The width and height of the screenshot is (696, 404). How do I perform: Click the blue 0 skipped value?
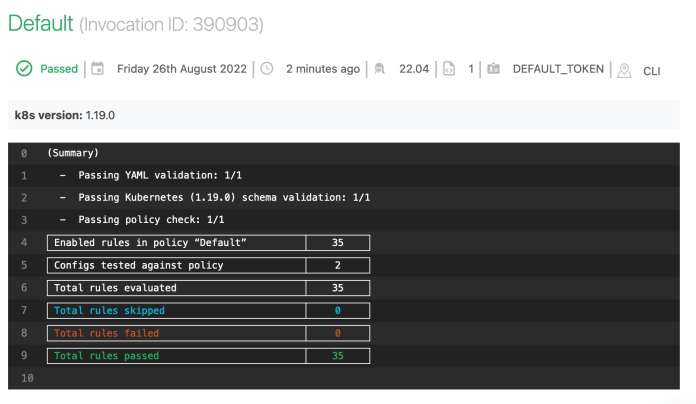(x=338, y=310)
